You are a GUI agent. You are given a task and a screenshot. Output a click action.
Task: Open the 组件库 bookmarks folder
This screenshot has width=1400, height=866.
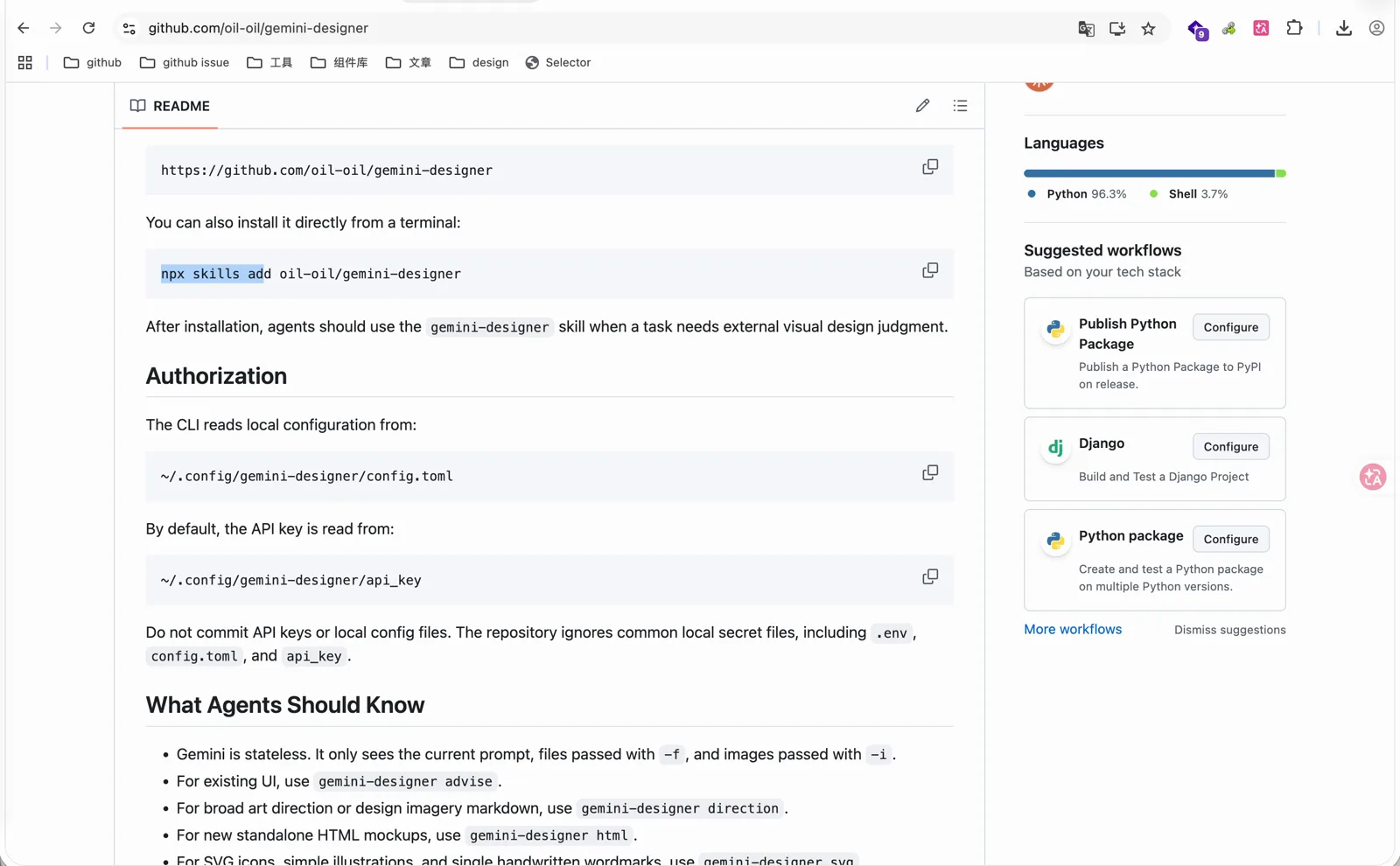339,62
